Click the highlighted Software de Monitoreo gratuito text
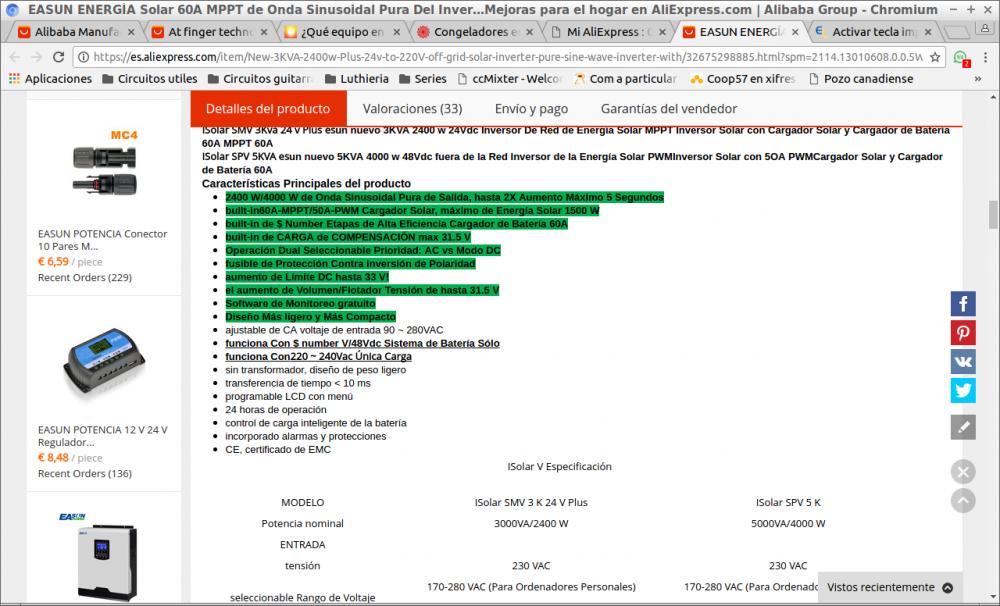 pyautogui.click(x=300, y=304)
